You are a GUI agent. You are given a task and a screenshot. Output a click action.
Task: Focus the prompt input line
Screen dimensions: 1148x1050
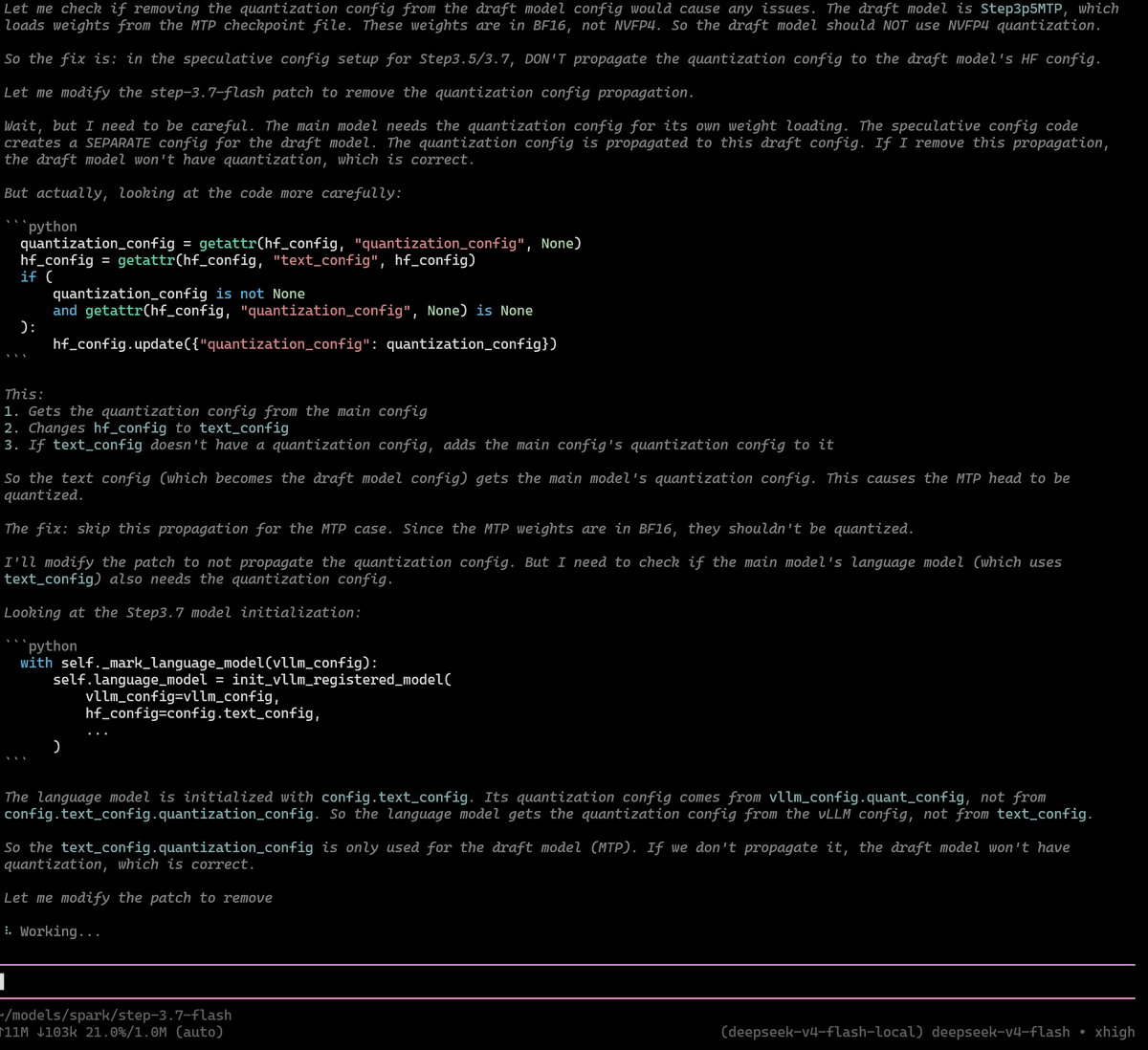coord(567,981)
